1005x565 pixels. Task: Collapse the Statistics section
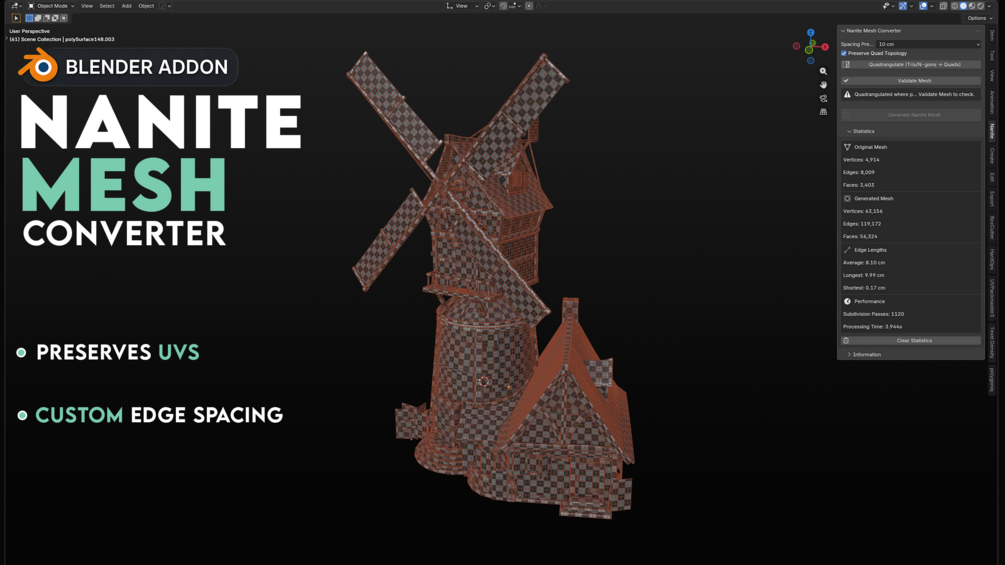click(x=849, y=131)
